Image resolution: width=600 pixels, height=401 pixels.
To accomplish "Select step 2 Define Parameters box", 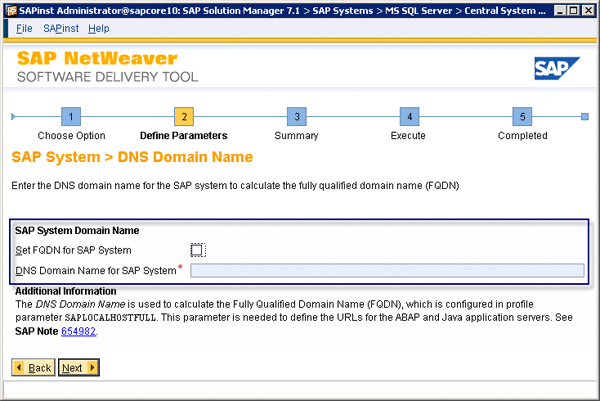I will pyautogui.click(x=183, y=117).
